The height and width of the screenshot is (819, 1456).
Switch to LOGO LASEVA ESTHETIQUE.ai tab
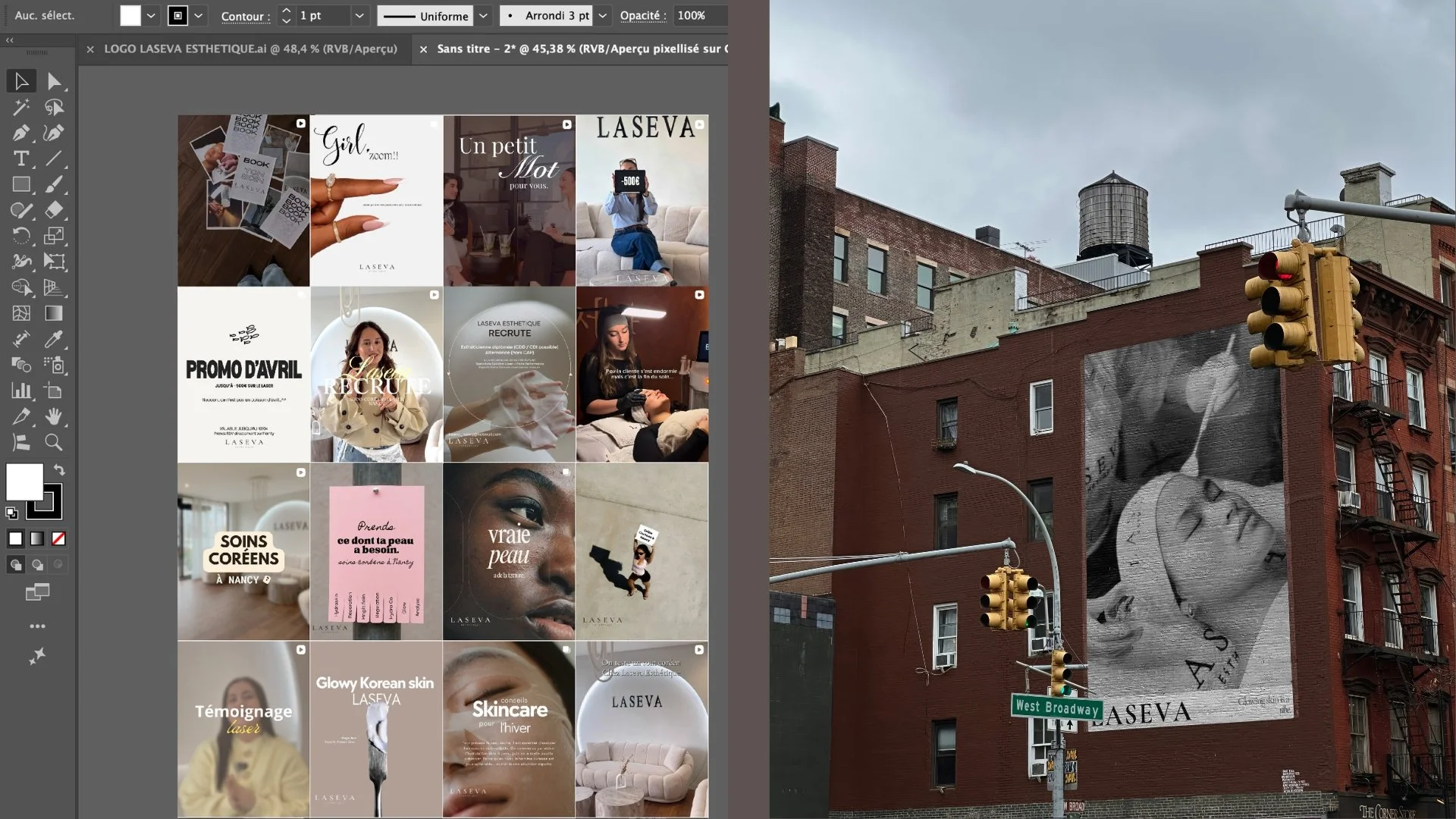pos(250,49)
